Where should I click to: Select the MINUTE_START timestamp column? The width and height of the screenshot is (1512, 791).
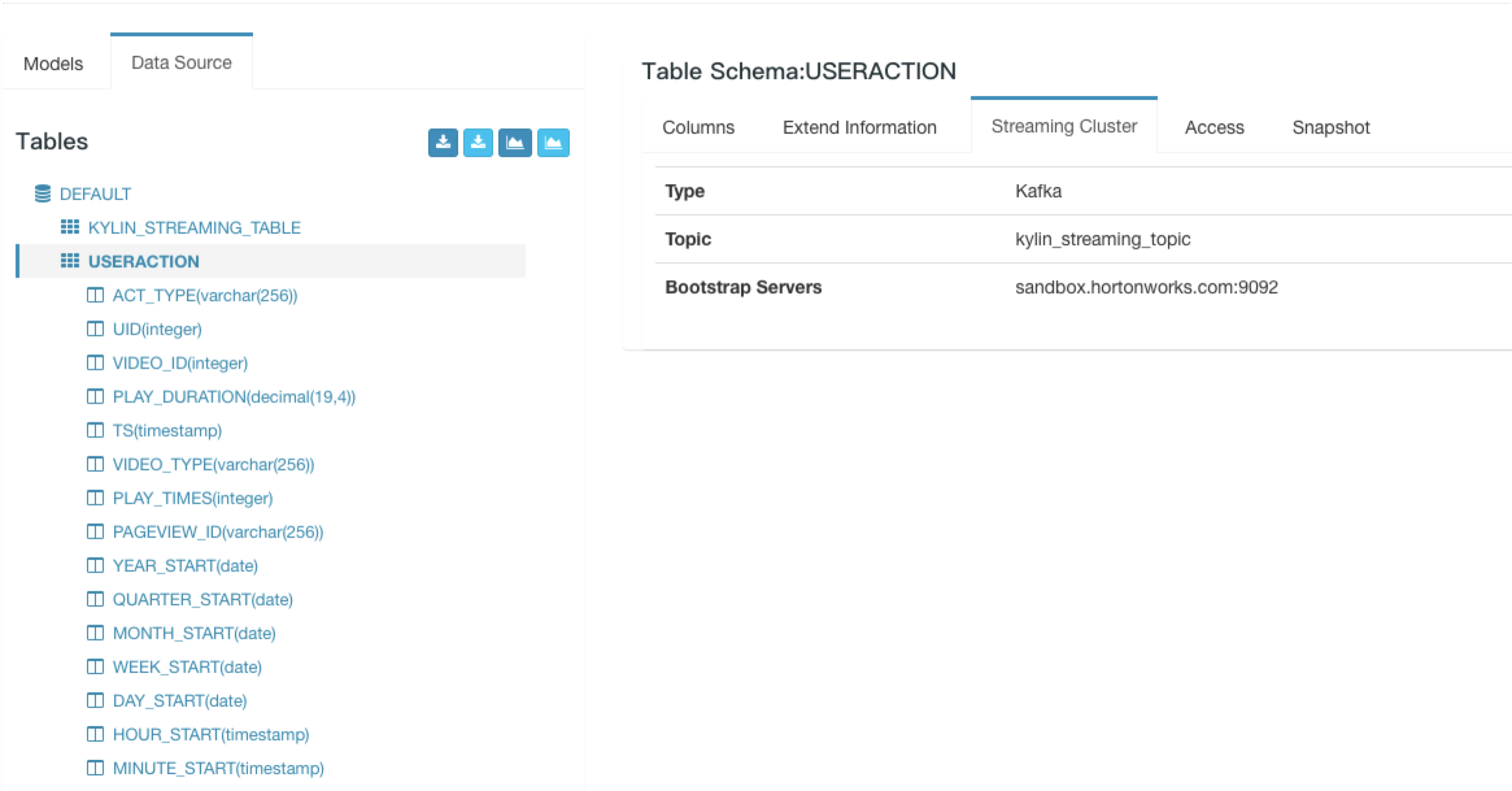[x=218, y=768]
